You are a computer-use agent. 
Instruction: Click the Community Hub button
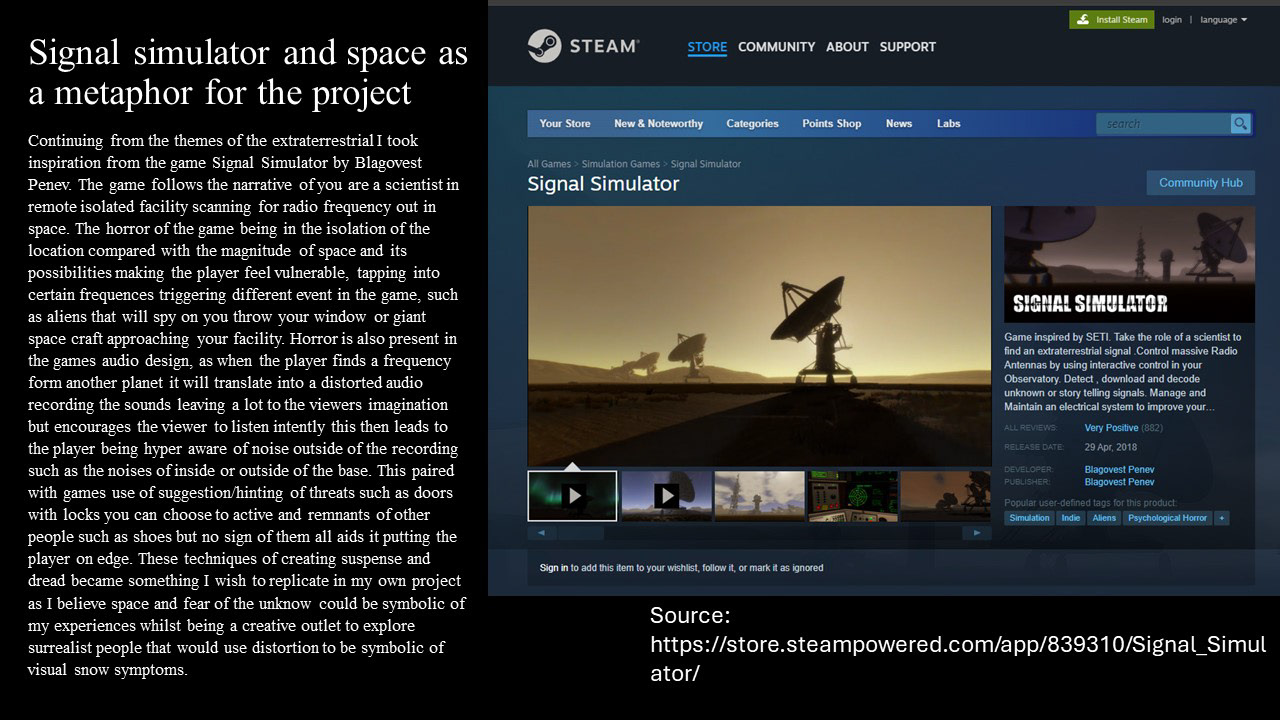tap(1200, 183)
